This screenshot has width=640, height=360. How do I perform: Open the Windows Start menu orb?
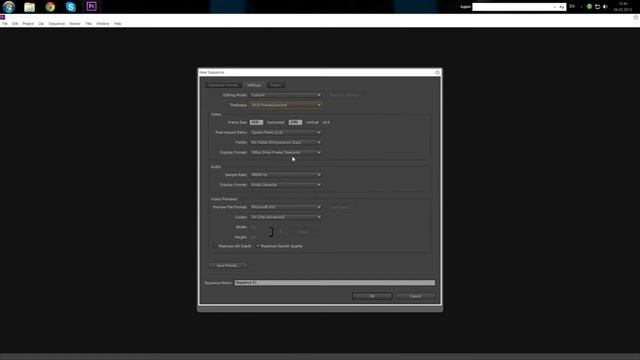(9, 7)
